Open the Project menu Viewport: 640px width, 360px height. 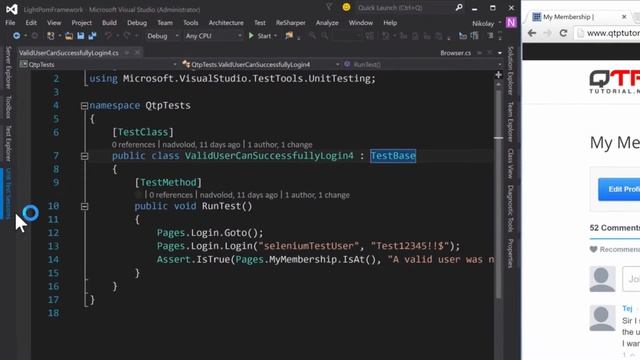pyautogui.click(x=82, y=23)
